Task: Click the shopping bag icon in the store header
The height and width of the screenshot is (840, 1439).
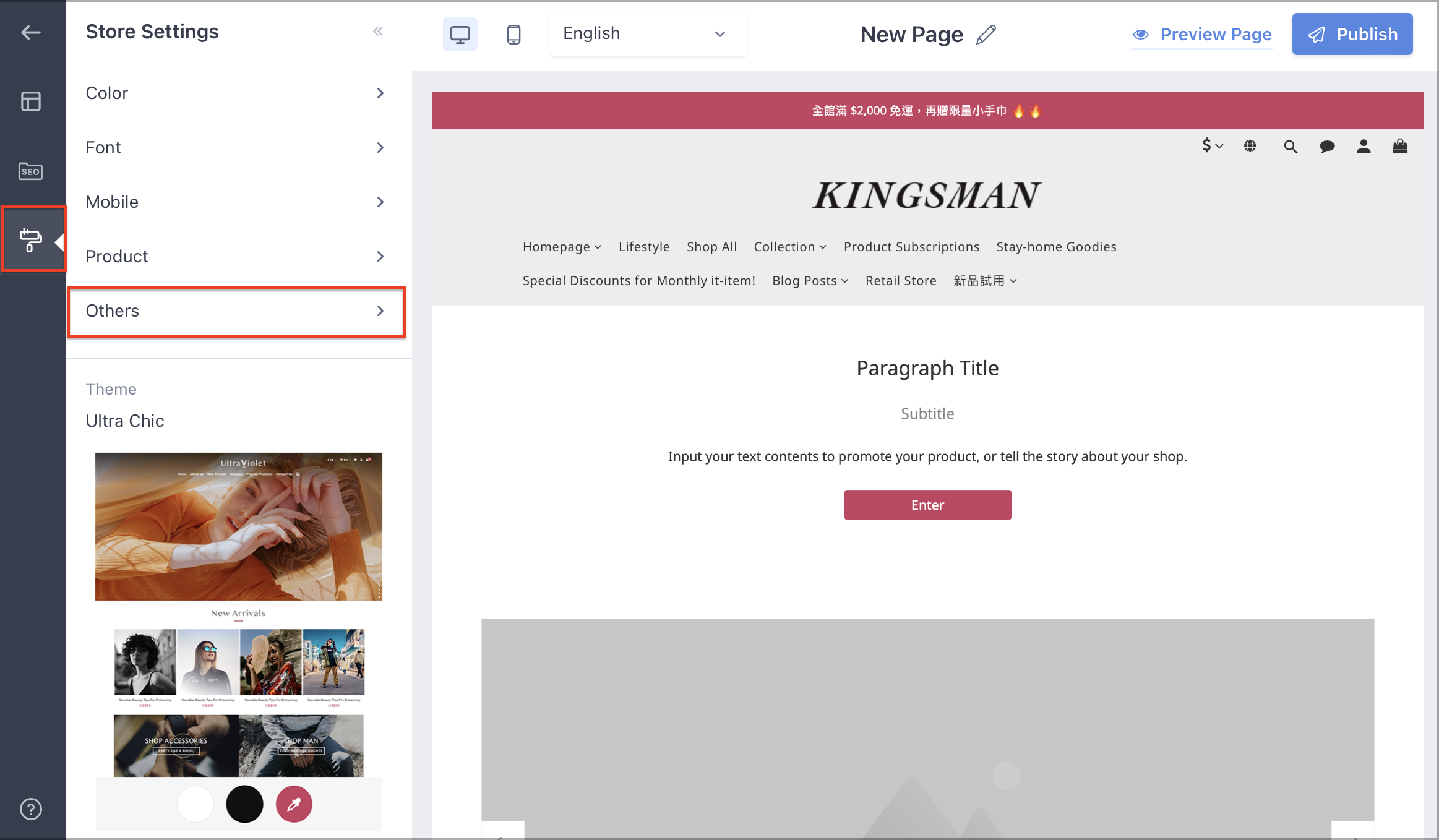Action: coord(1400,146)
